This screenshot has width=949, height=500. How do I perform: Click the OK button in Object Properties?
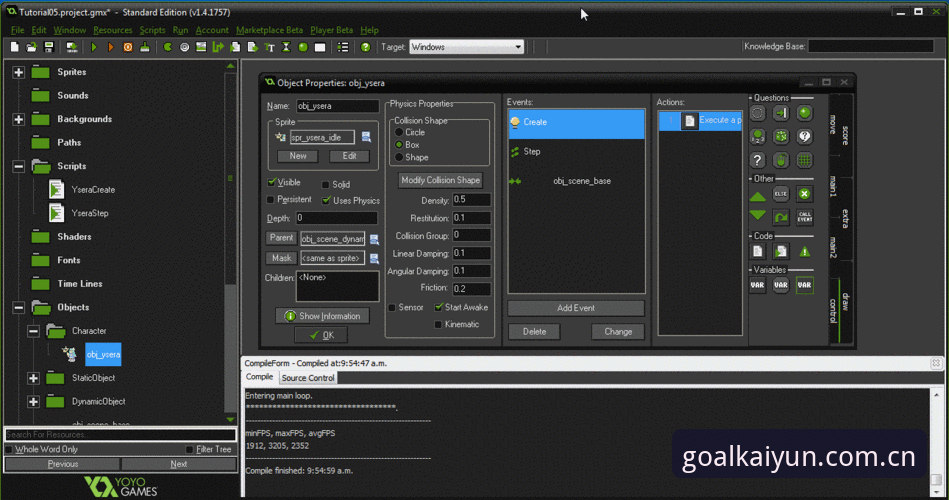pos(321,335)
